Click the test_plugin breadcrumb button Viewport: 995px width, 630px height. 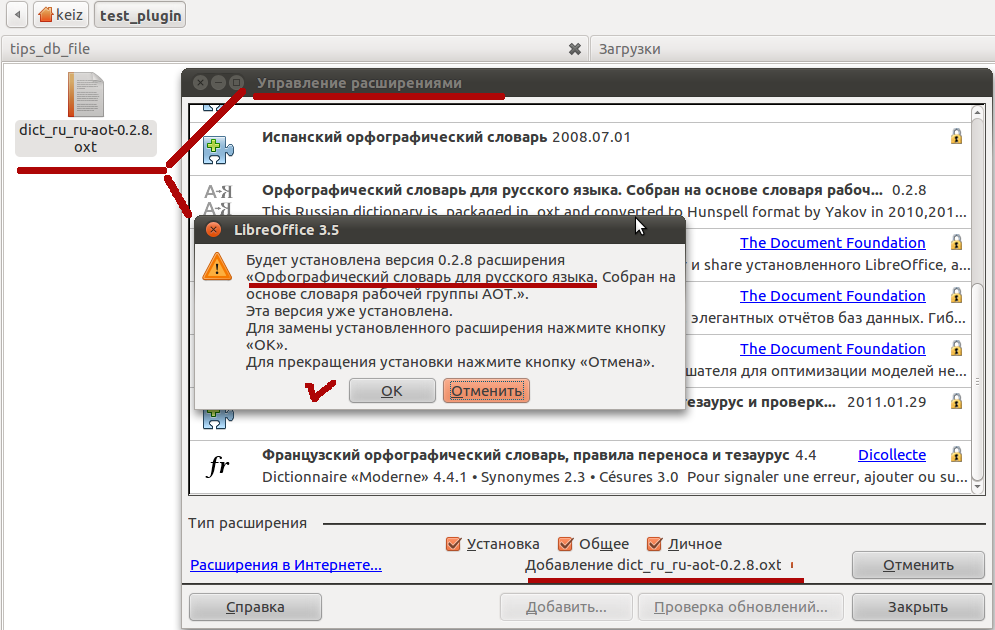[x=140, y=15]
